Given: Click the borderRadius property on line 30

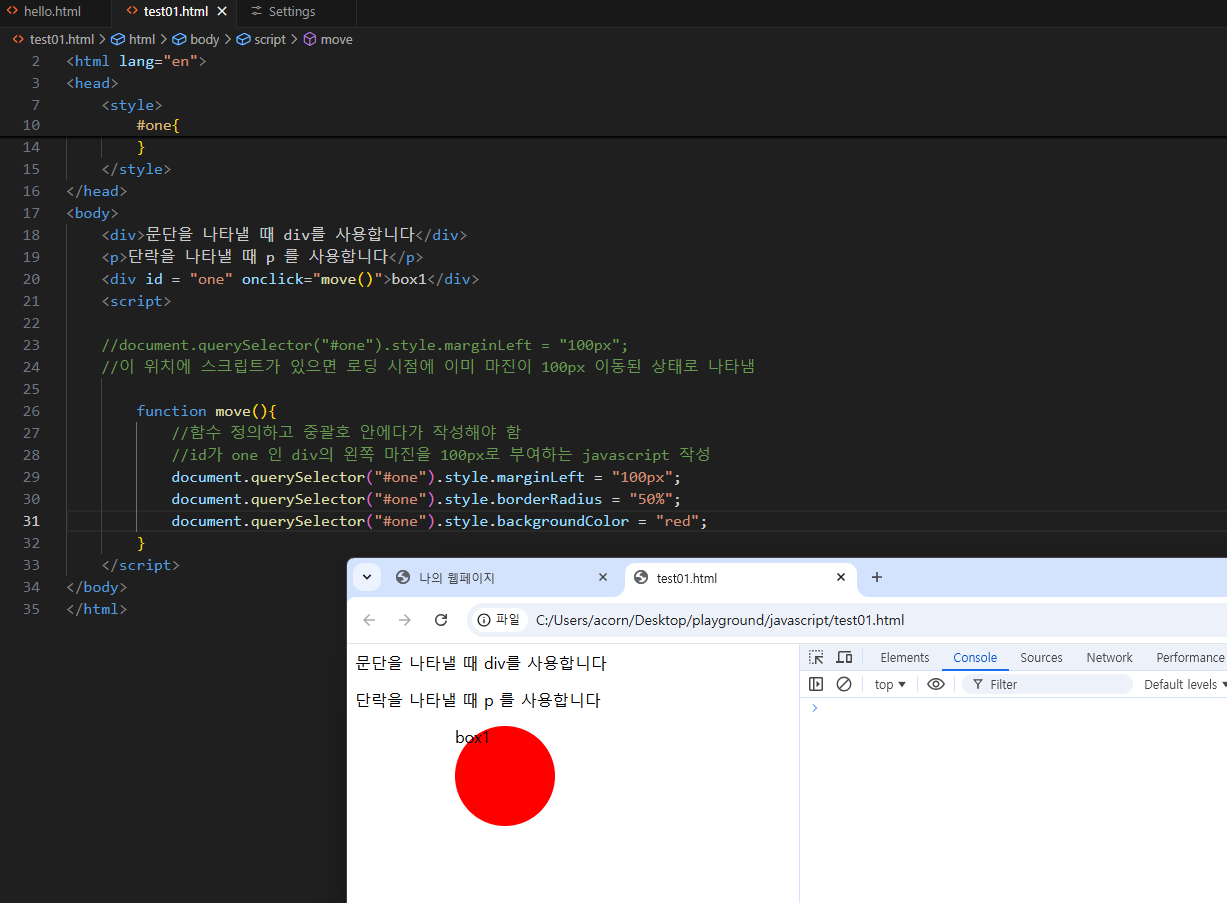Looking at the screenshot, I should click(x=550, y=499).
